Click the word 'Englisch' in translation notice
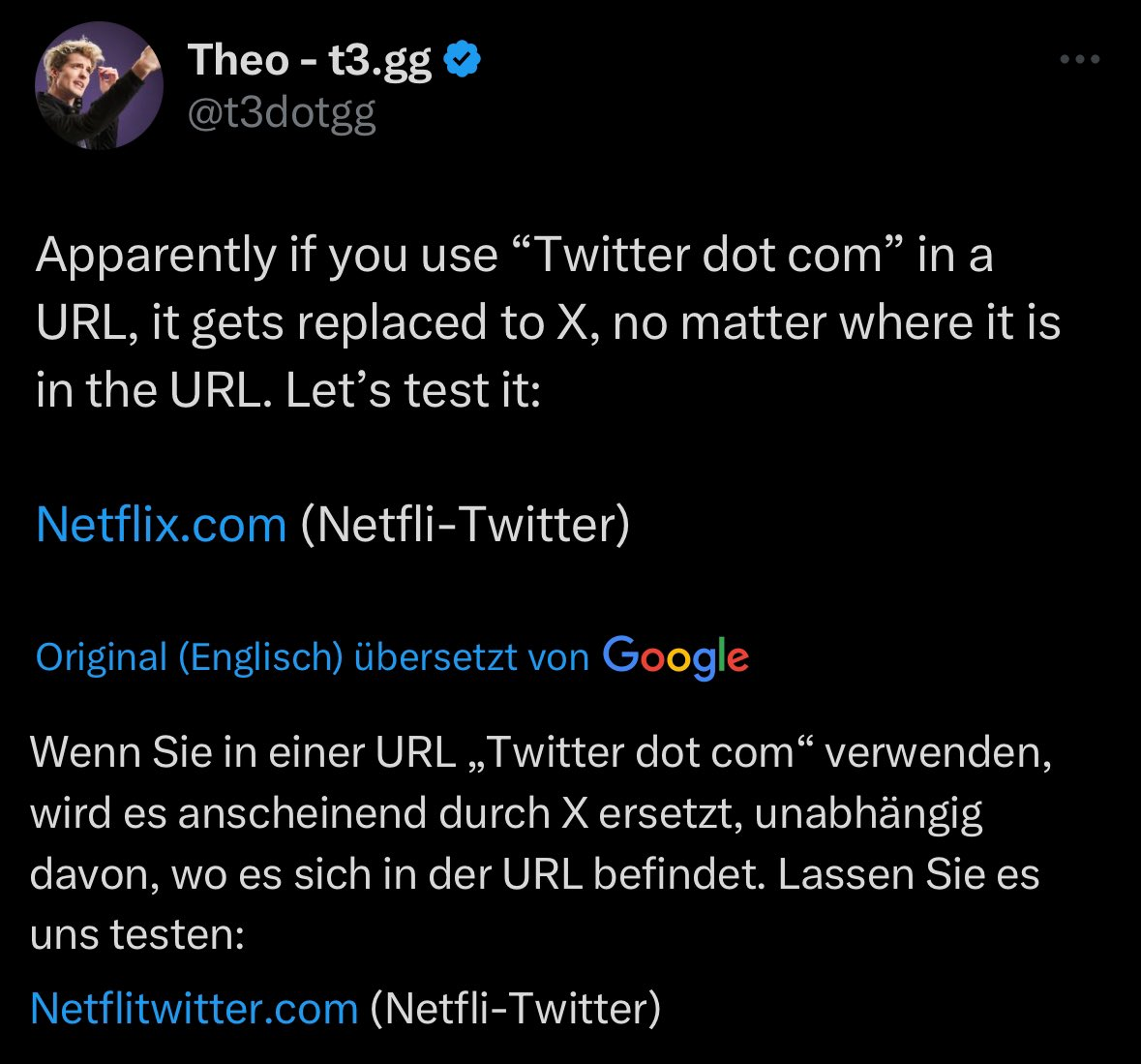The width and height of the screenshot is (1141, 1064). 260,657
